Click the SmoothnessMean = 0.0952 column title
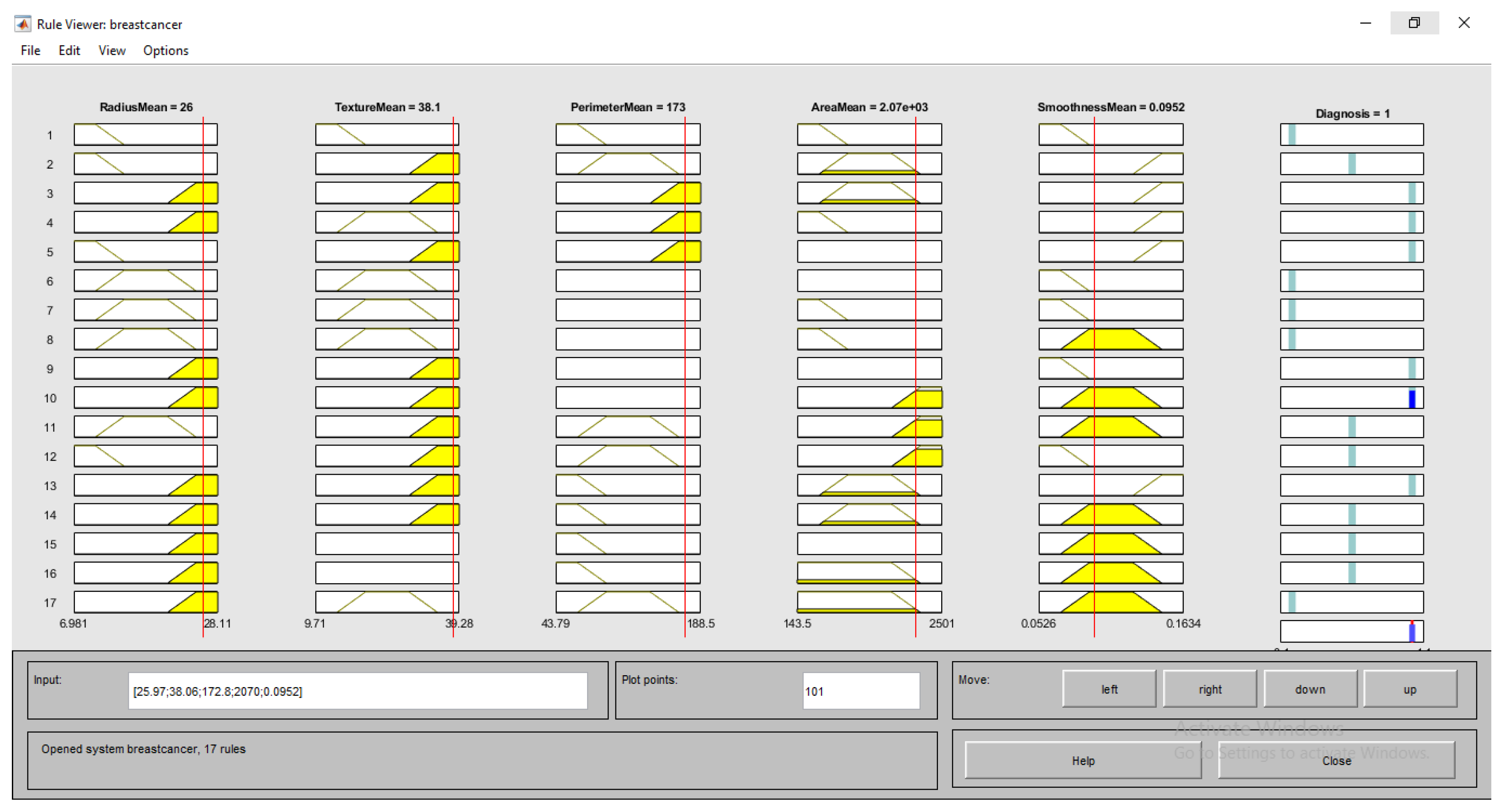Image resolution: width=1505 pixels, height=812 pixels. click(x=1111, y=108)
